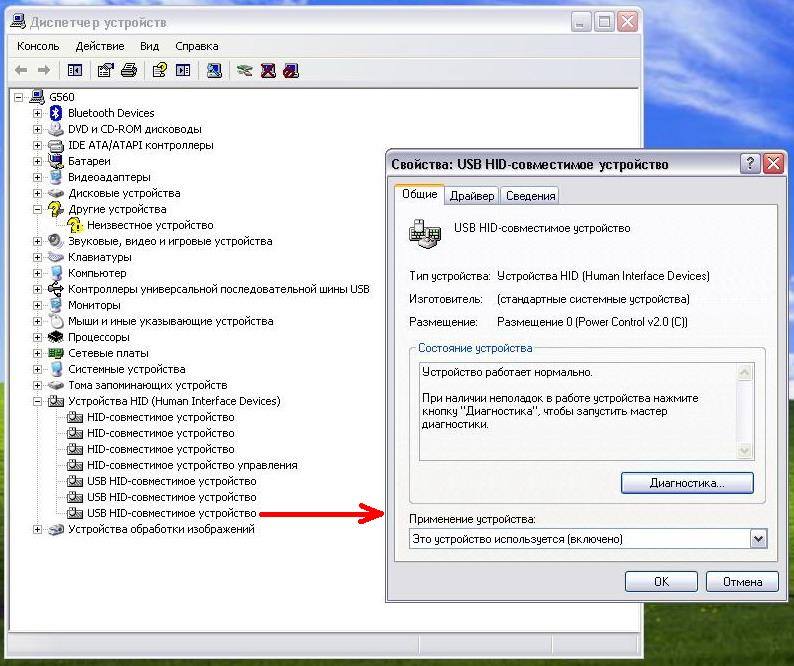Viewport: 794px width, 666px height.
Task: Click the Properties toolbar icon
Action: point(105,70)
